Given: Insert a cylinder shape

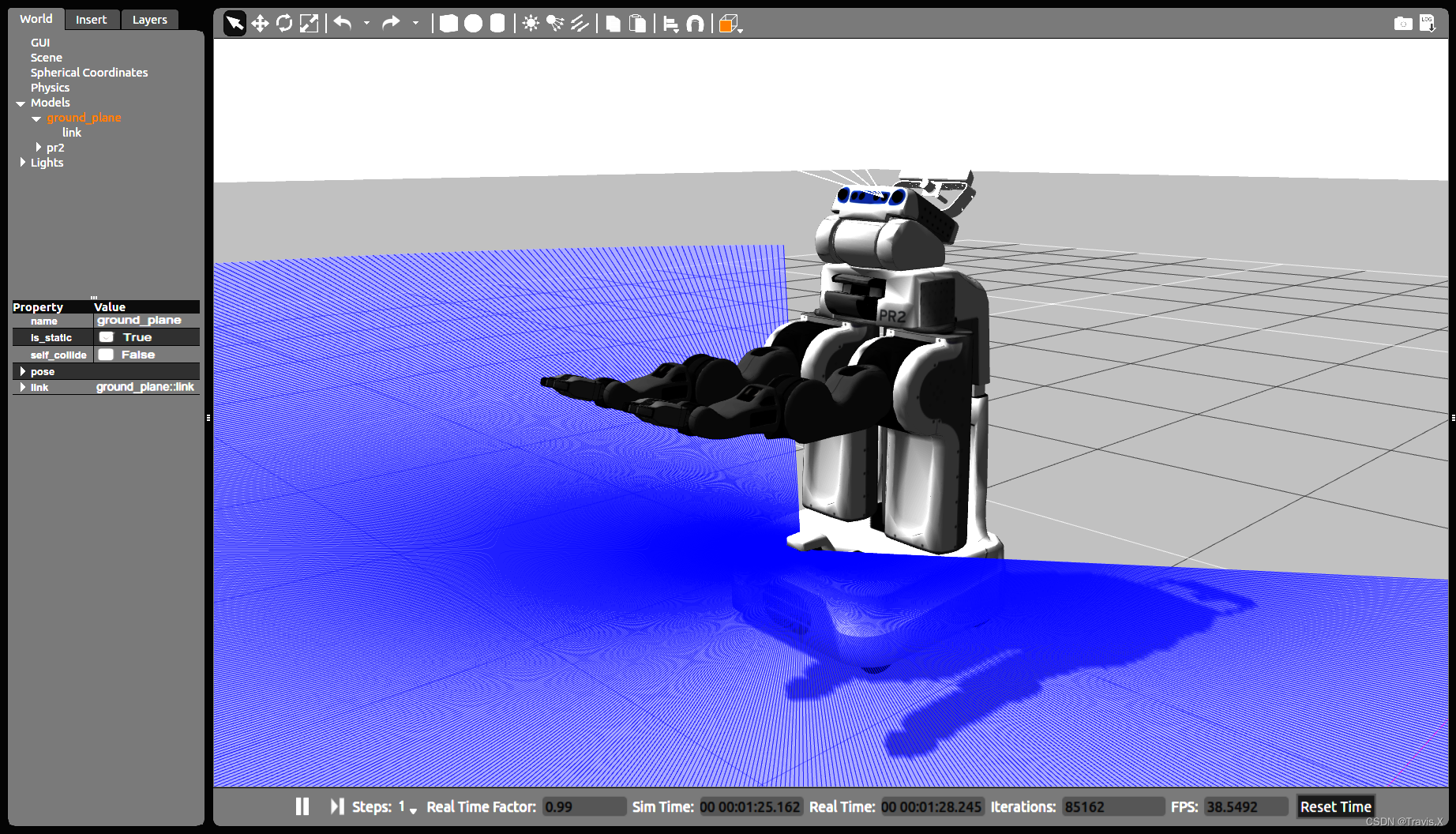Looking at the screenshot, I should coord(497,24).
